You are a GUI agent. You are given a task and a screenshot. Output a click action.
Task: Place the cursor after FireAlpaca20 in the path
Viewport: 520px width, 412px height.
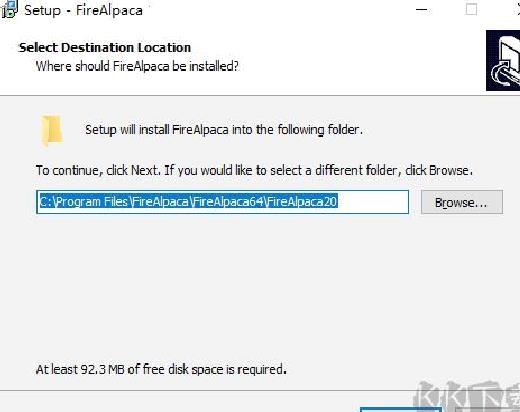tap(339, 202)
